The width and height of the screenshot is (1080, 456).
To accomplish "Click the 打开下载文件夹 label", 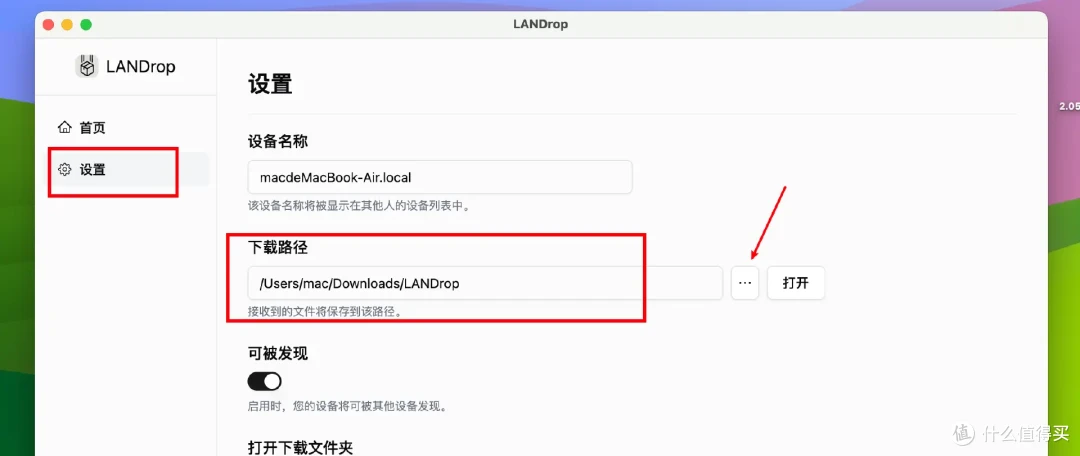I will 300,448.
